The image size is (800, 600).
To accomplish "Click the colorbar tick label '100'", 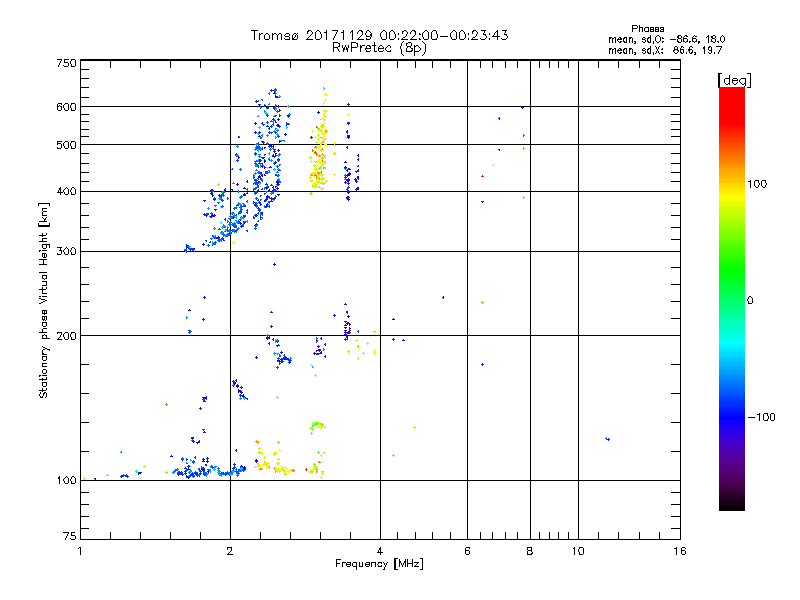I will tap(757, 184).
